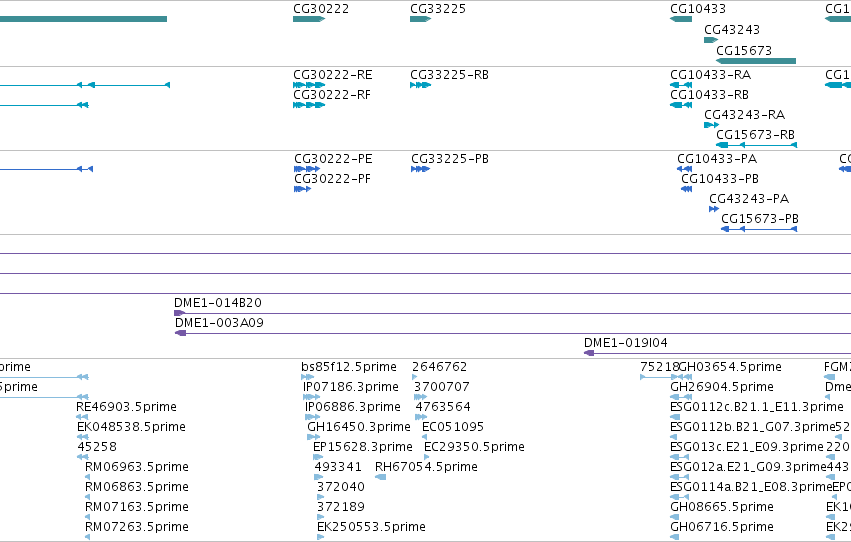Click EST EK048538.5prime
The width and height of the screenshot is (851, 542).
coord(131,427)
